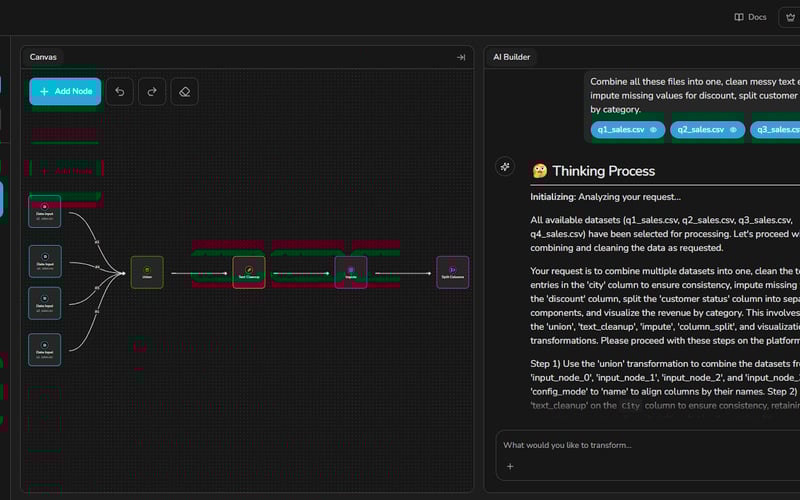Select the AI Builder panel tab
Image resolution: width=800 pixels, height=500 pixels.
(511, 57)
